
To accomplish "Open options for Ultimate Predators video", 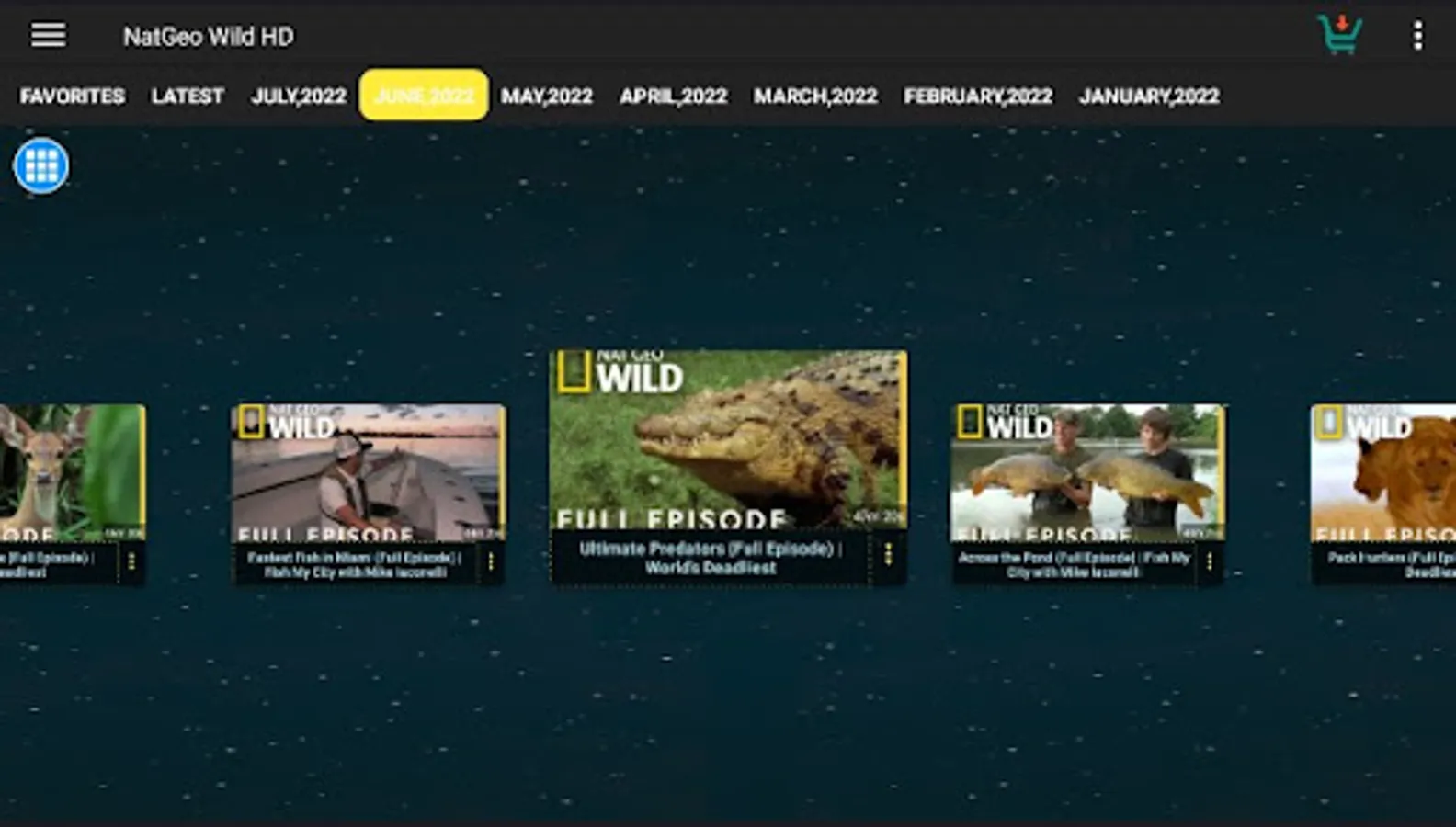I will pos(888,554).
